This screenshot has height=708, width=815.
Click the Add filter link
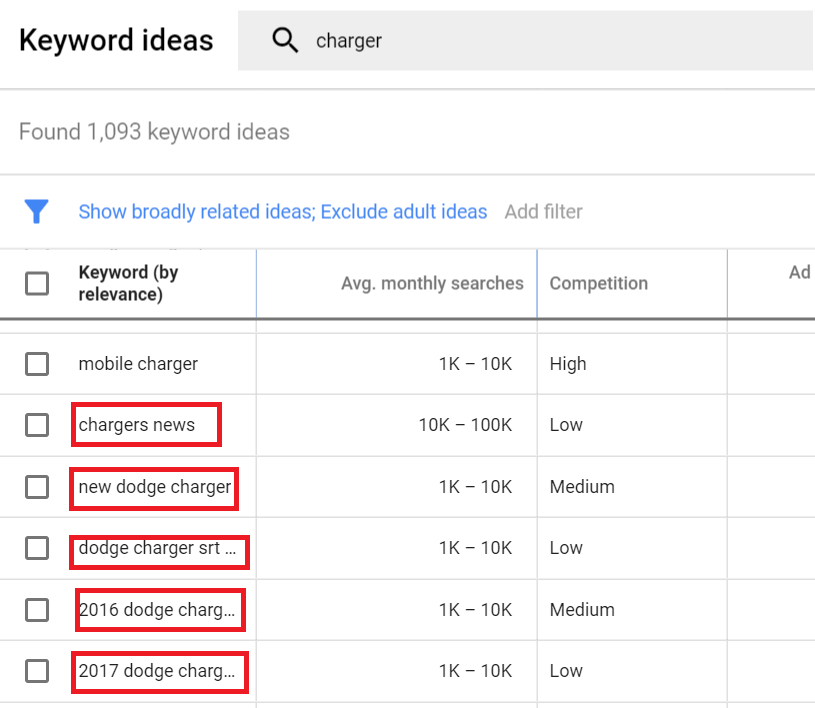pyautogui.click(x=543, y=212)
